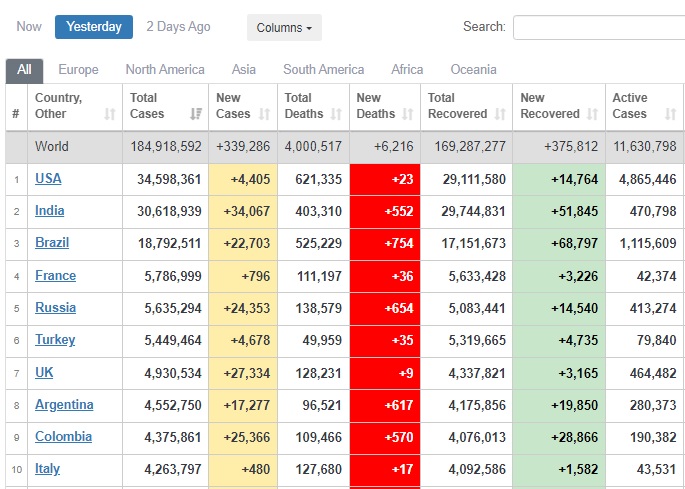Screen dimensions: 685x489
Task: Select World active cases 11,630,798
Action: point(645,146)
